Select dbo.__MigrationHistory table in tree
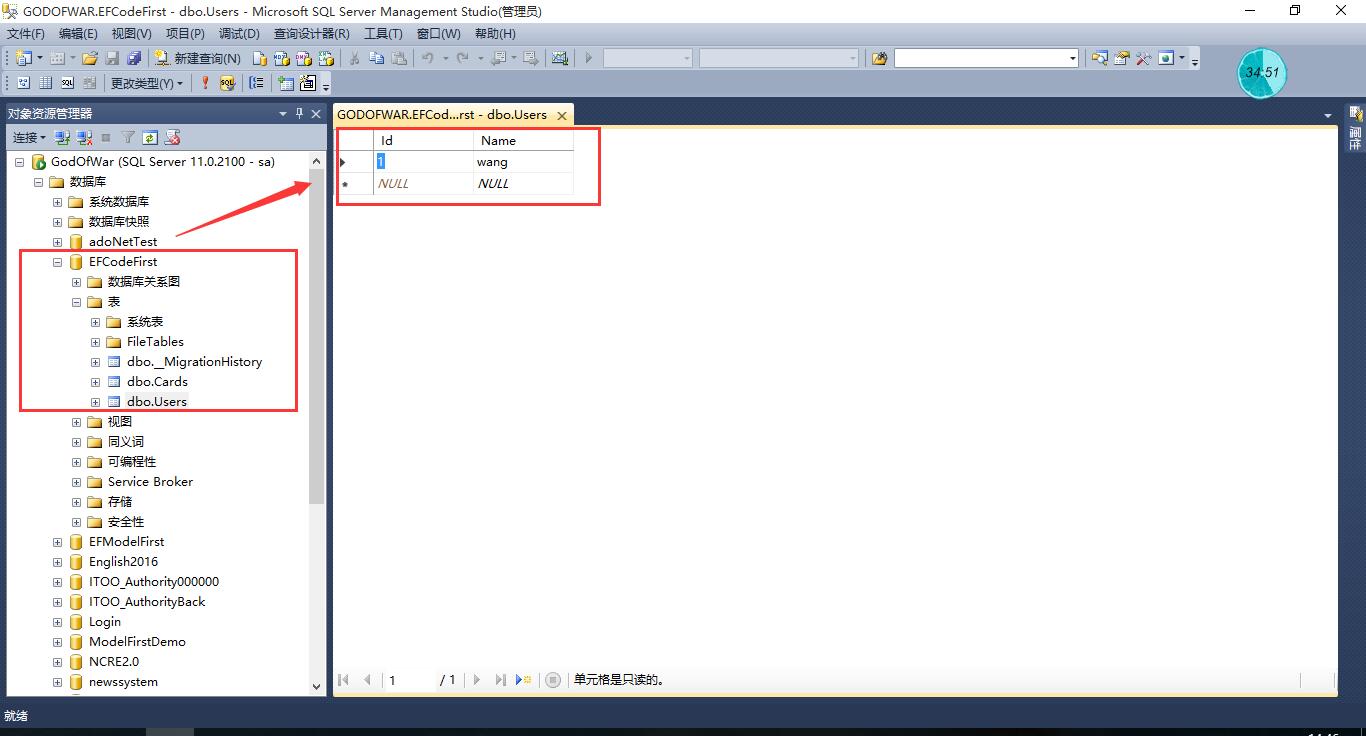 pyautogui.click(x=194, y=362)
